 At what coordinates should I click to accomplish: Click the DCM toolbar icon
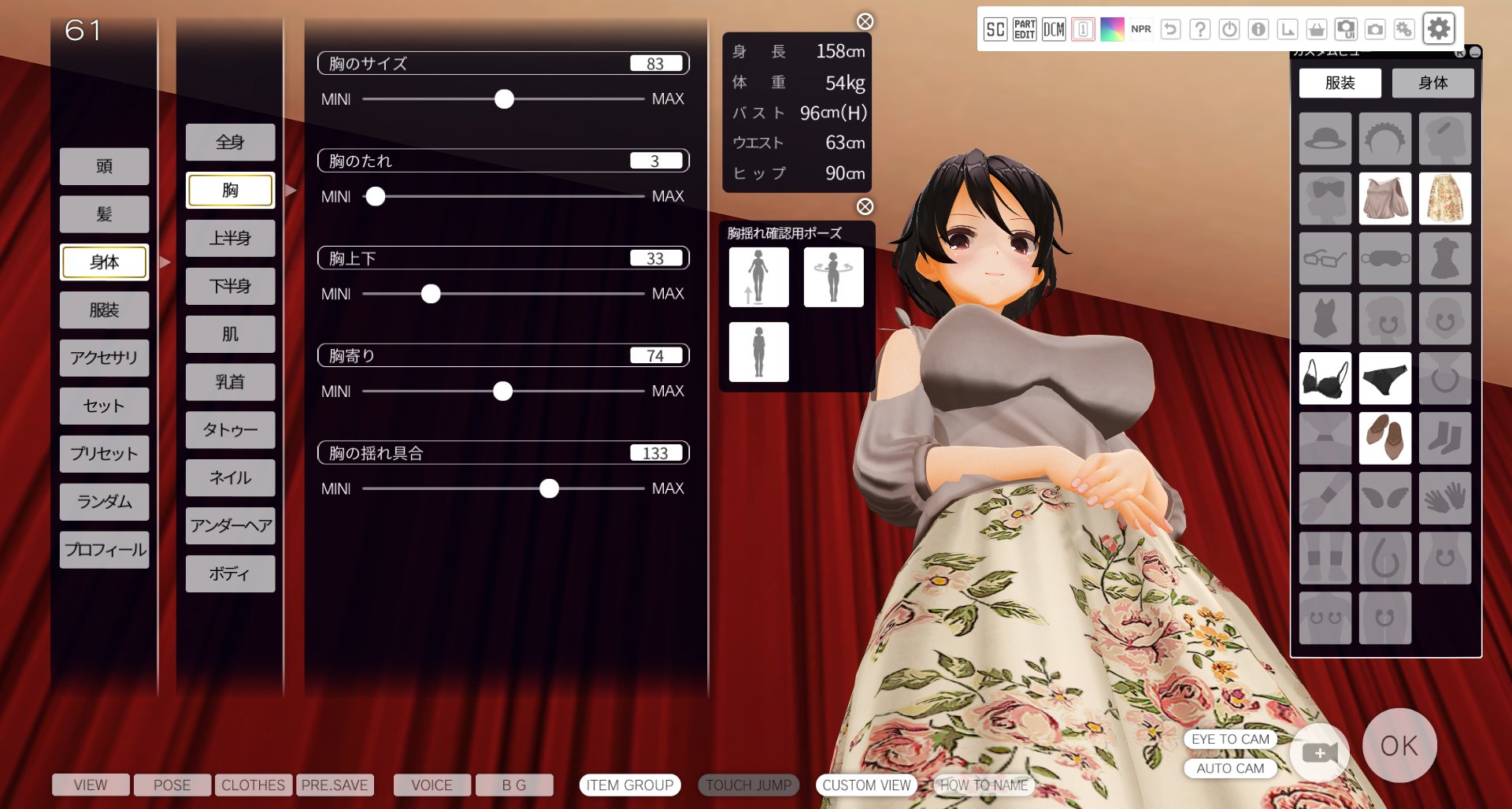click(x=1053, y=29)
